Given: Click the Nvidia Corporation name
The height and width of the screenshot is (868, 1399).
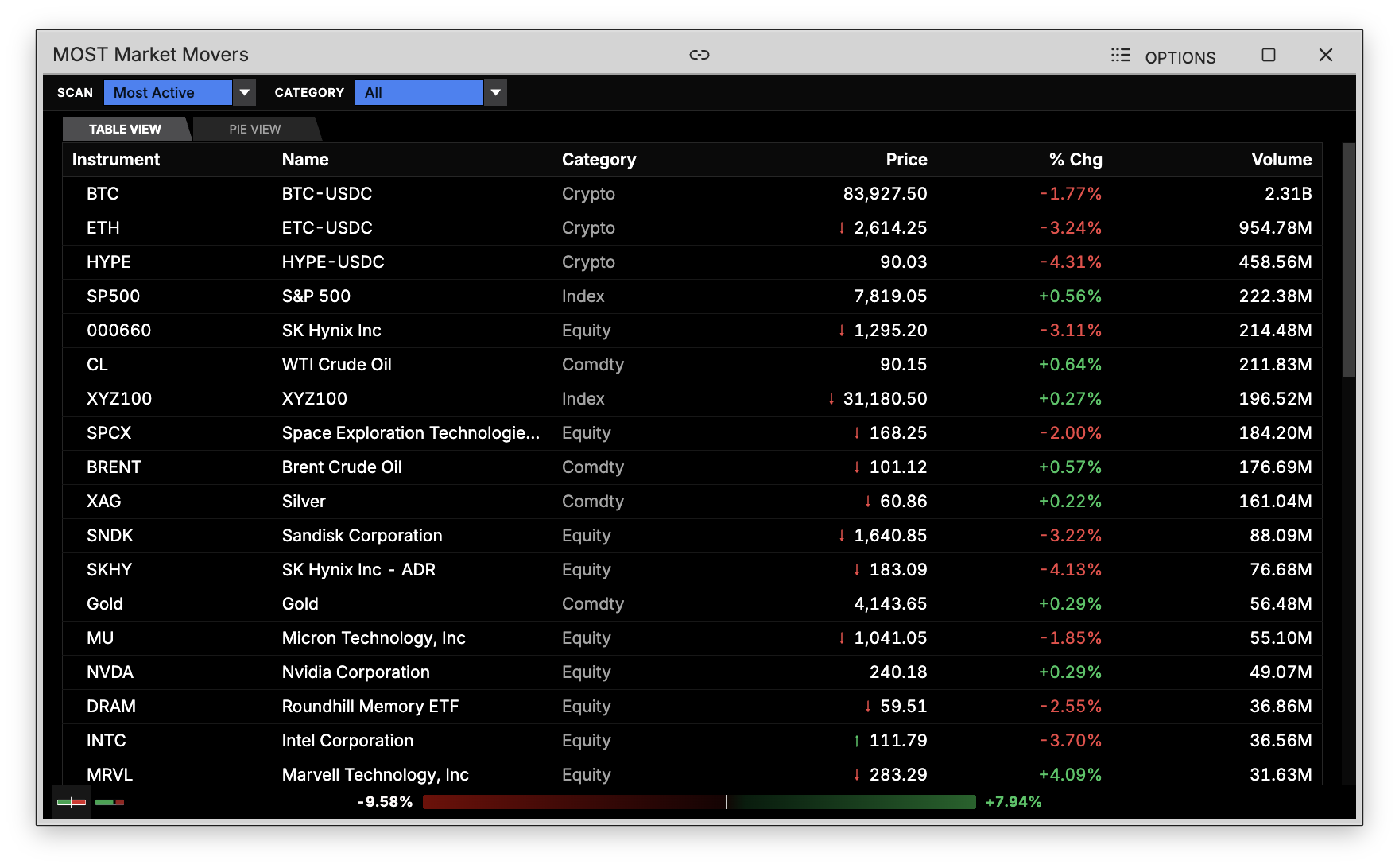Looking at the screenshot, I should pyautogui.click(x=355, y=672).
